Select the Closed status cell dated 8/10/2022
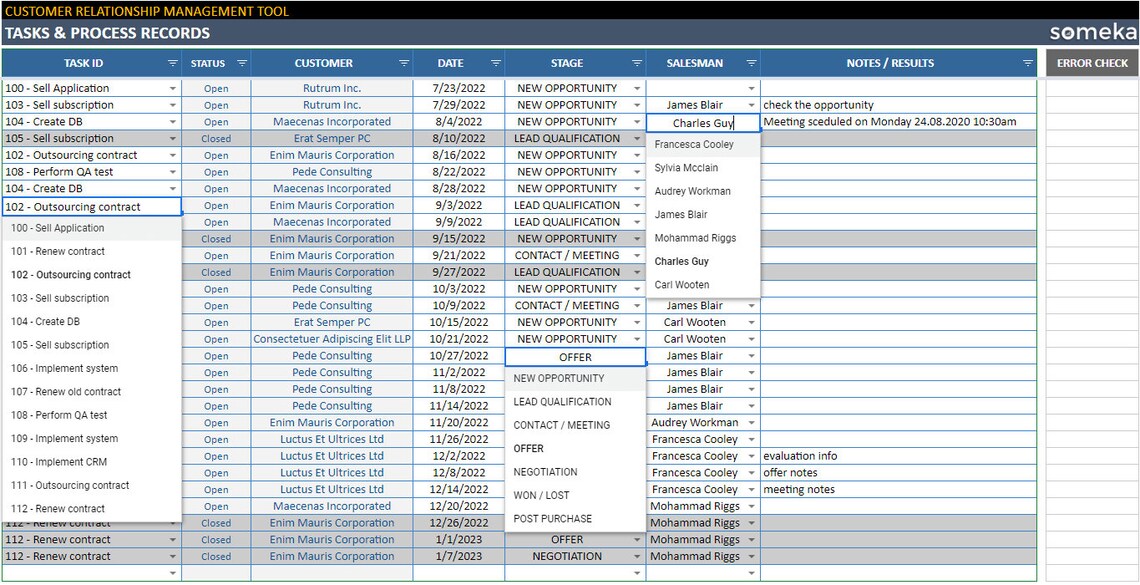This screenshot has width=1140, height=585. (216, 138)
